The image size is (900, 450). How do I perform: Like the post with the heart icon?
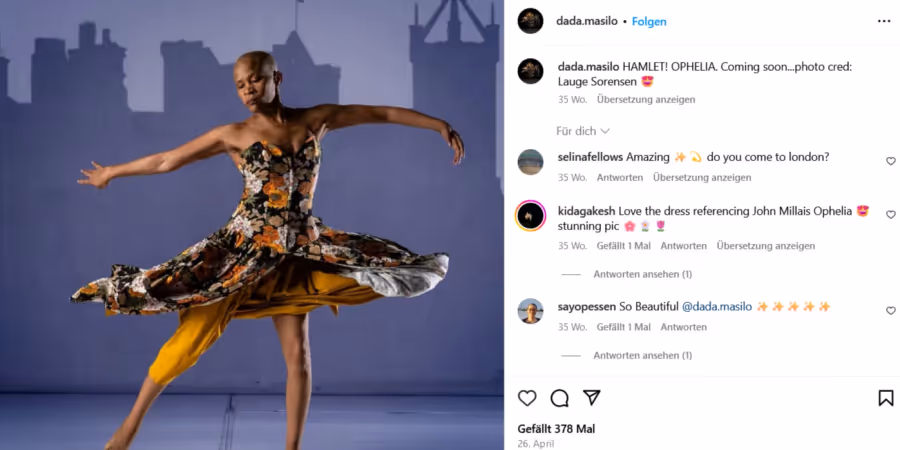527,398
